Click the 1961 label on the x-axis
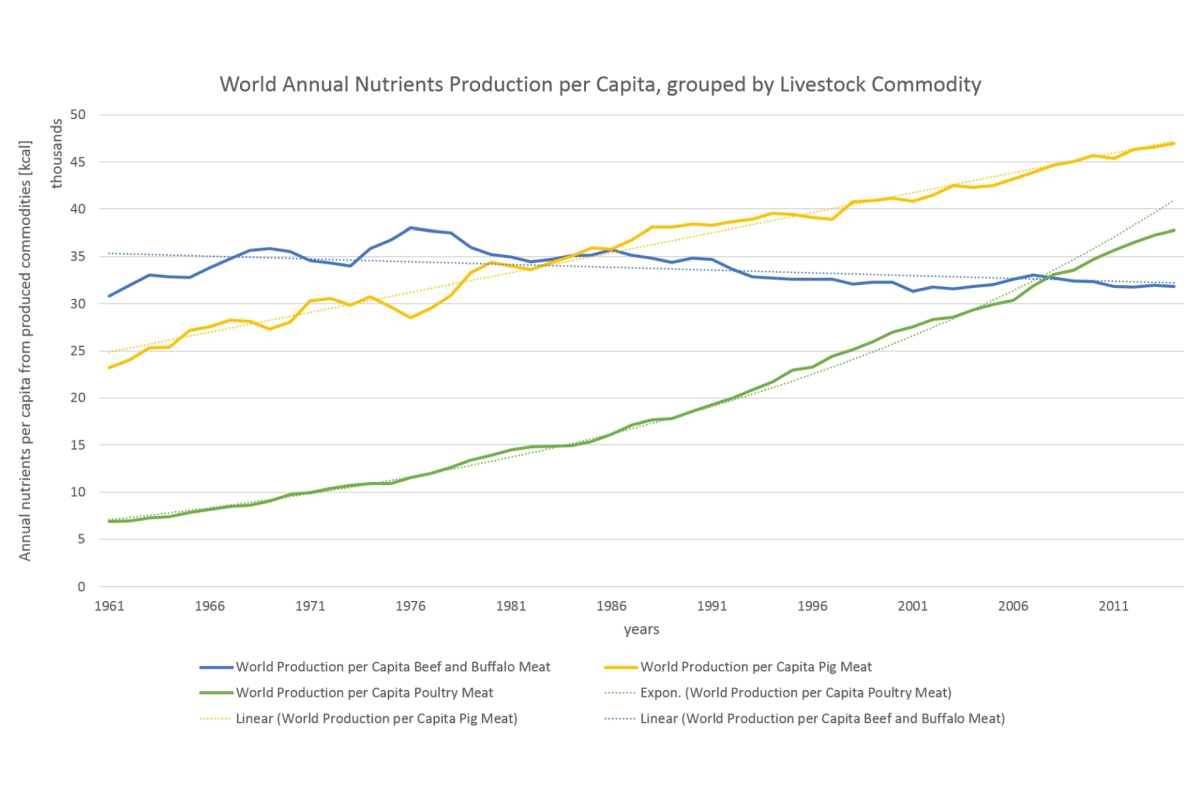Viewport: 1200px width, 800px height. tap(108, 606)
